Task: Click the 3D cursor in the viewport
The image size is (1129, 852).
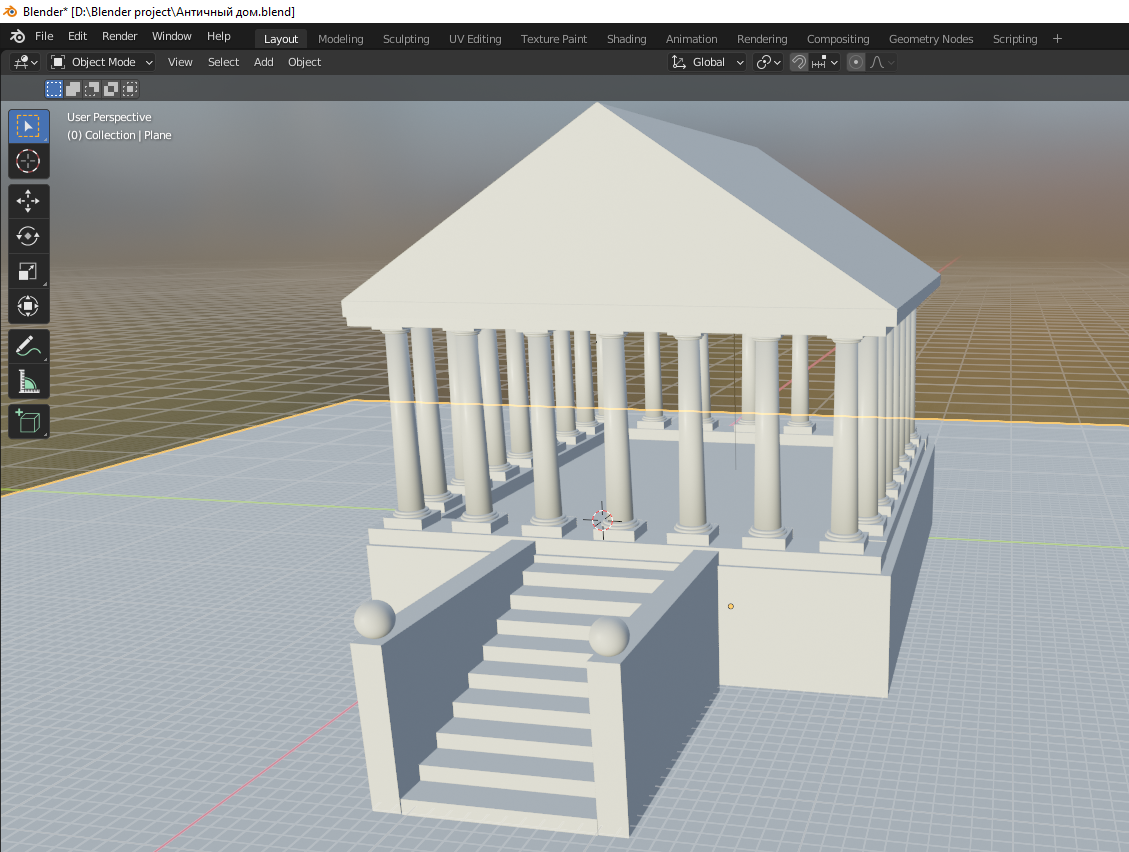Action: 602,520
